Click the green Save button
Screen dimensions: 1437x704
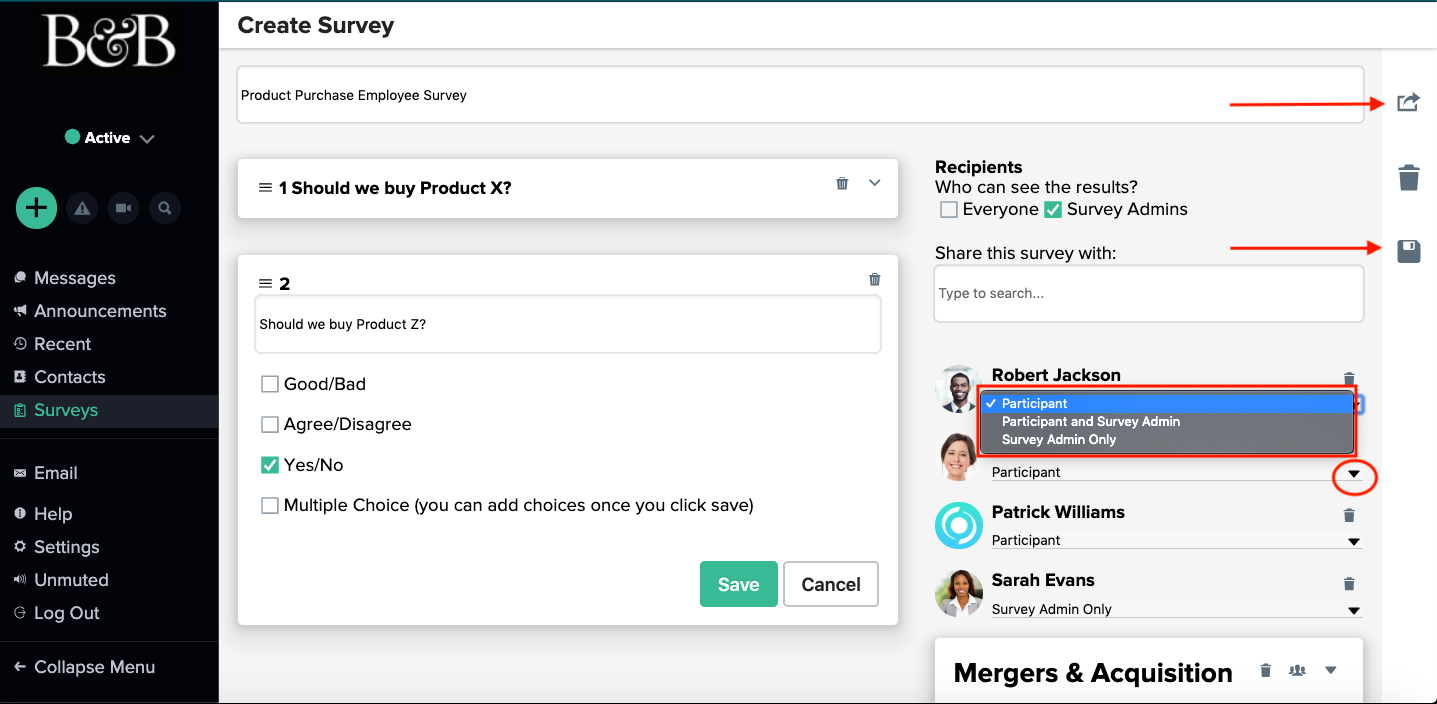738,584
